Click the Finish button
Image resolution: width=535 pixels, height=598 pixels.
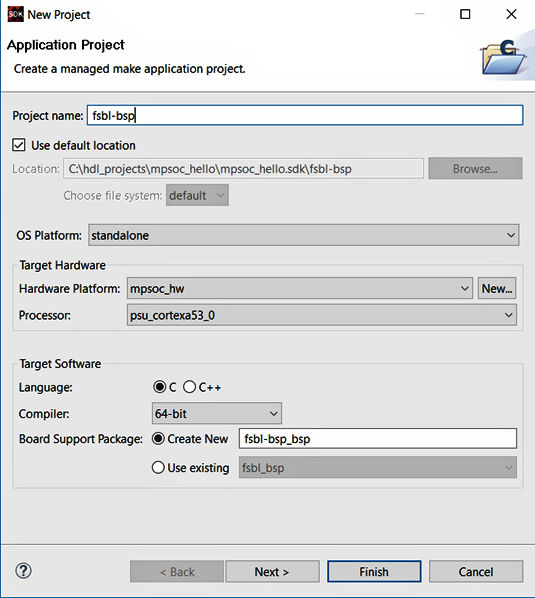point(374,572)
